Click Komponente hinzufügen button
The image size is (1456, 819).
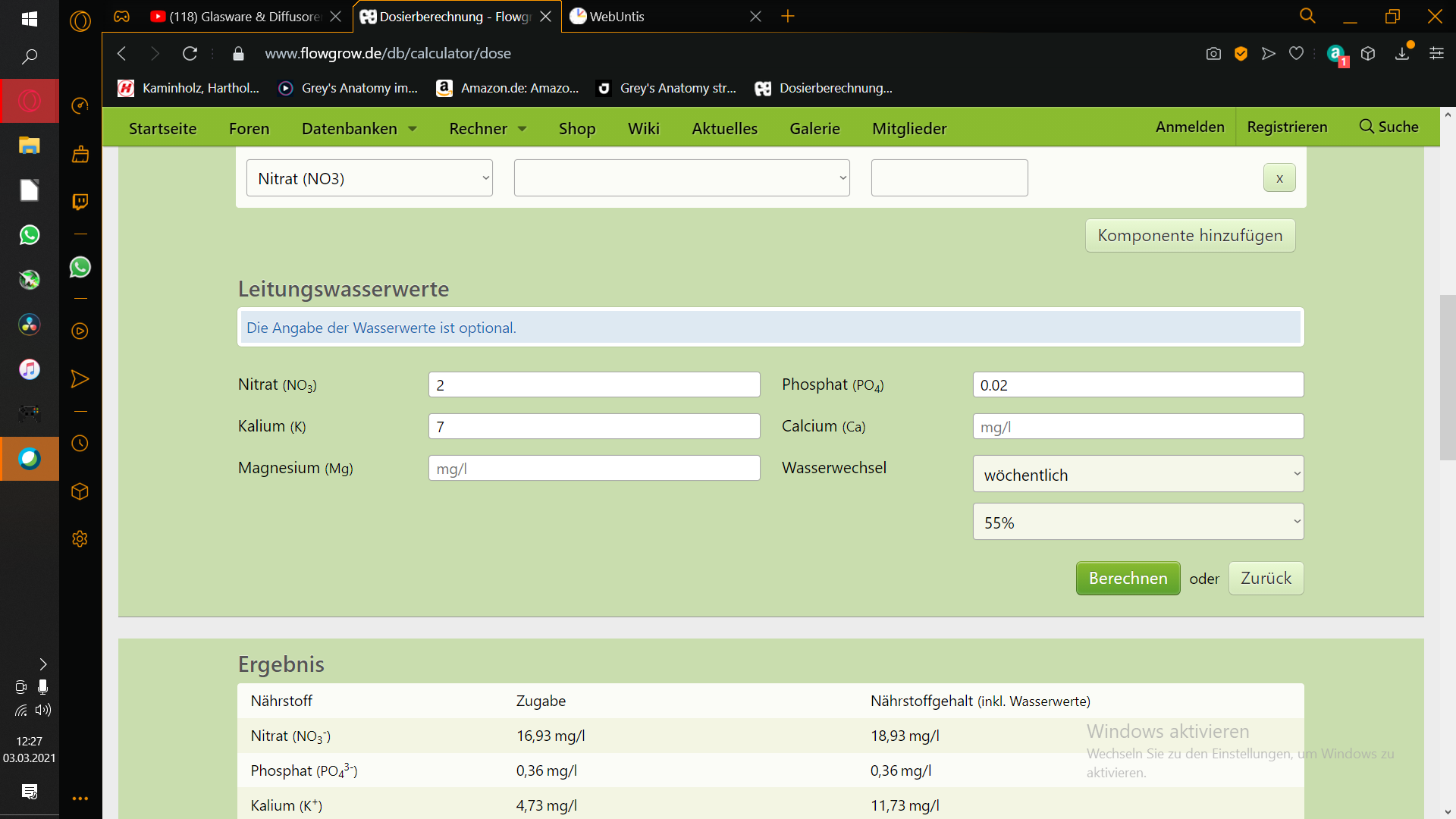(x=1190, y=235)
